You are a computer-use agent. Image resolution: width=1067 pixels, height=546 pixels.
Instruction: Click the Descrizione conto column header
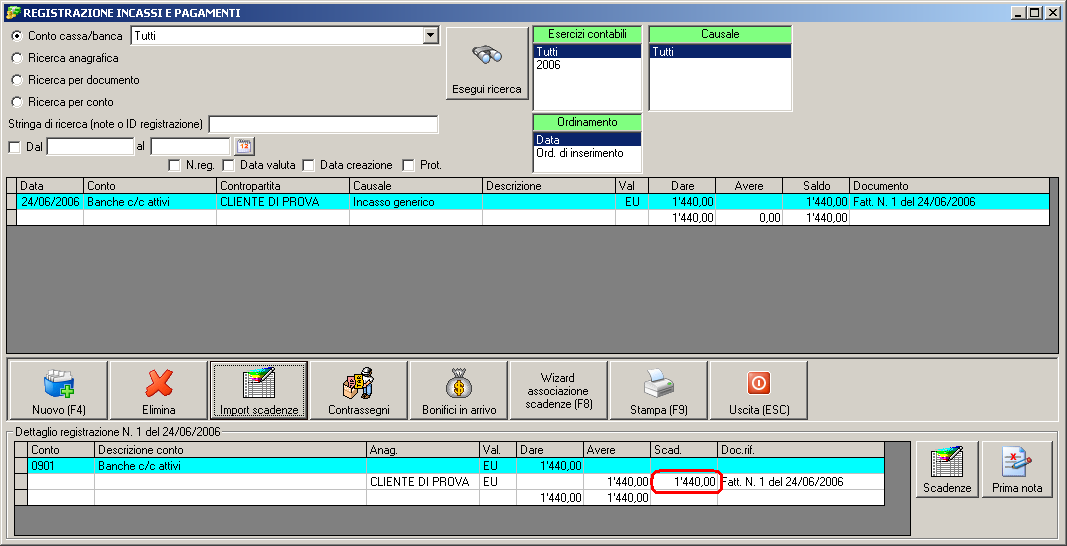230,450
